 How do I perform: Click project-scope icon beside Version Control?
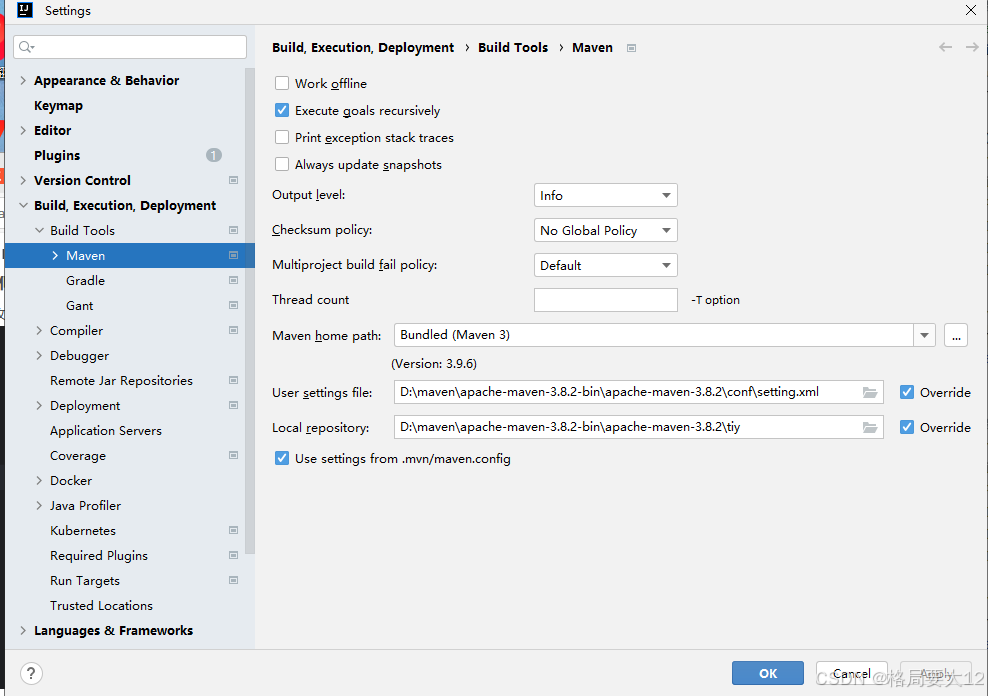[233, 180]
